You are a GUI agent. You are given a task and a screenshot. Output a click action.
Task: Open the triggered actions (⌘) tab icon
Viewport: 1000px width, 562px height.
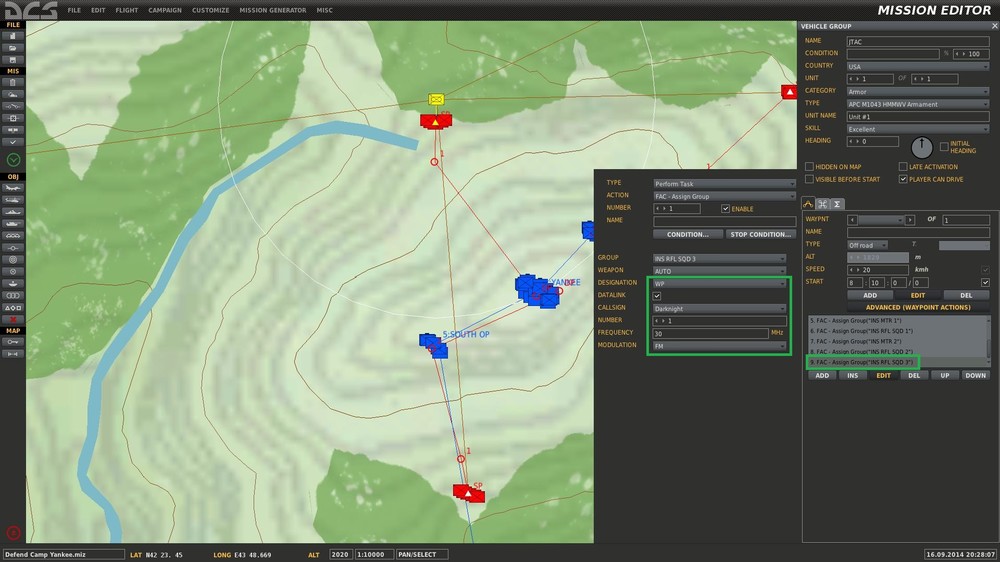[823, 204]
